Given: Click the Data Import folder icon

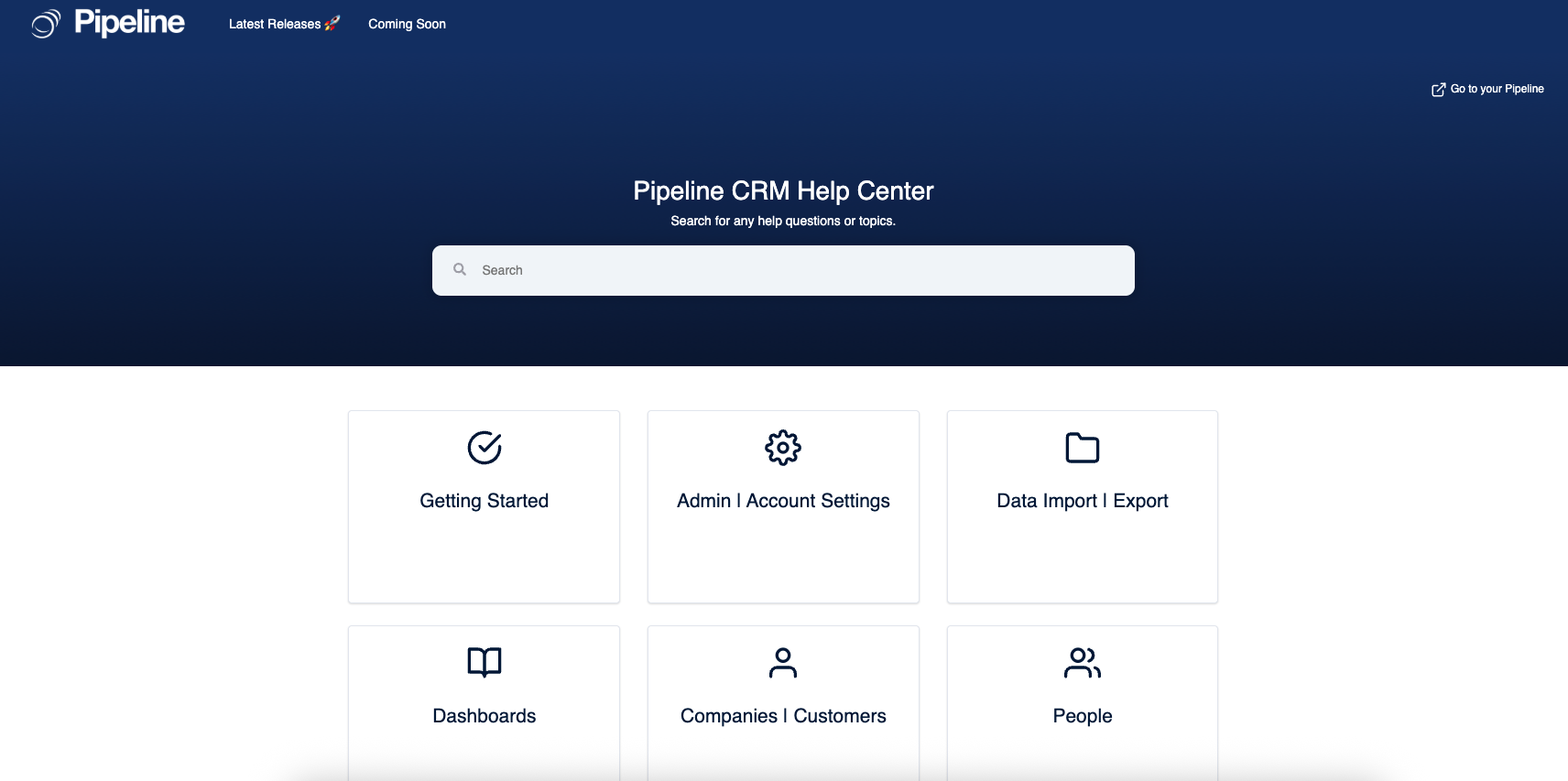Looking at the screenshot, I should click(1083, 448).
